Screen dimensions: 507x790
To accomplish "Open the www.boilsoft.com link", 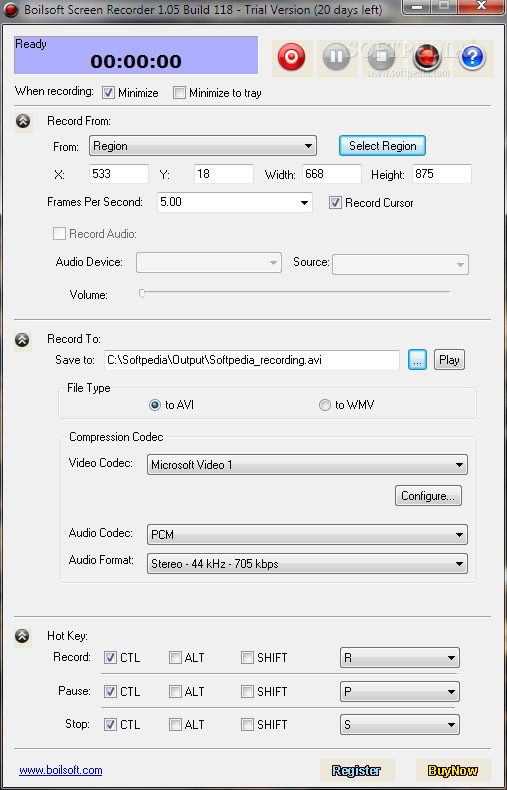I will pyautogui.click(x=60, y=770).
